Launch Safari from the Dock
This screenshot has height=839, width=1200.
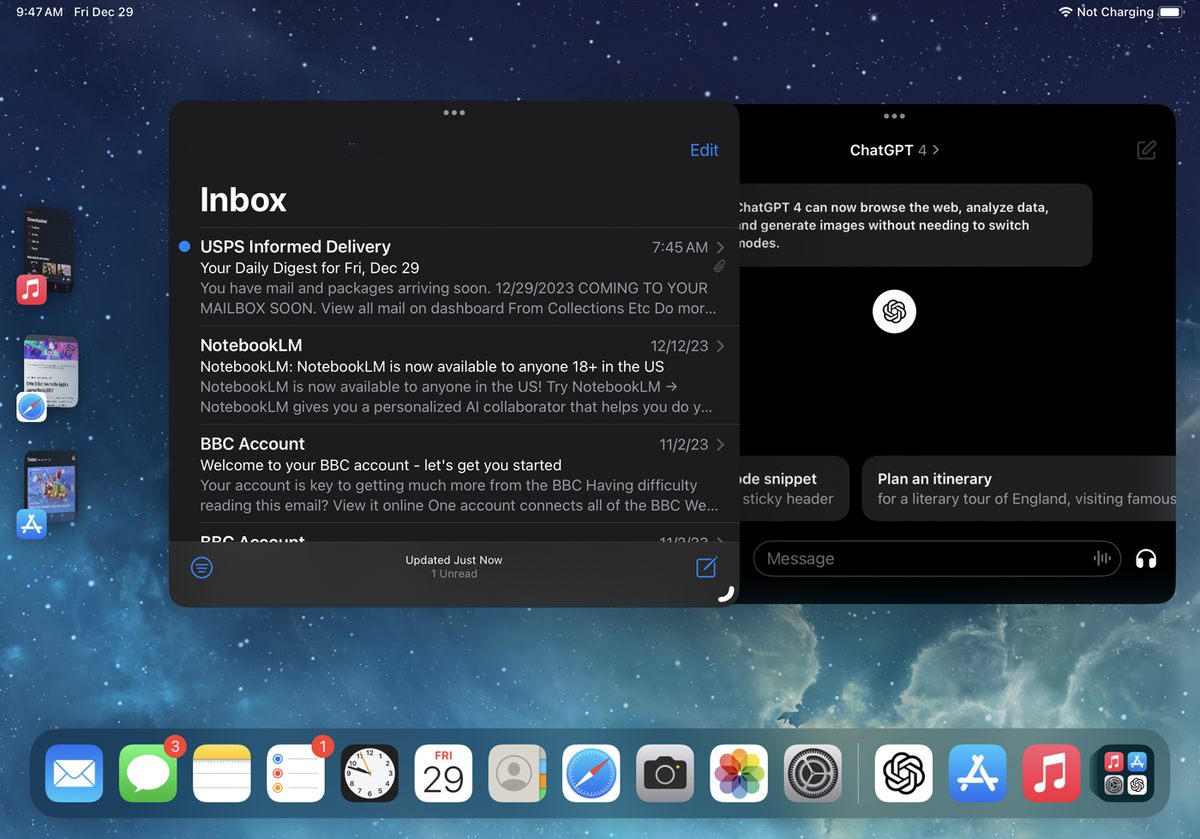tap(592, 773)
